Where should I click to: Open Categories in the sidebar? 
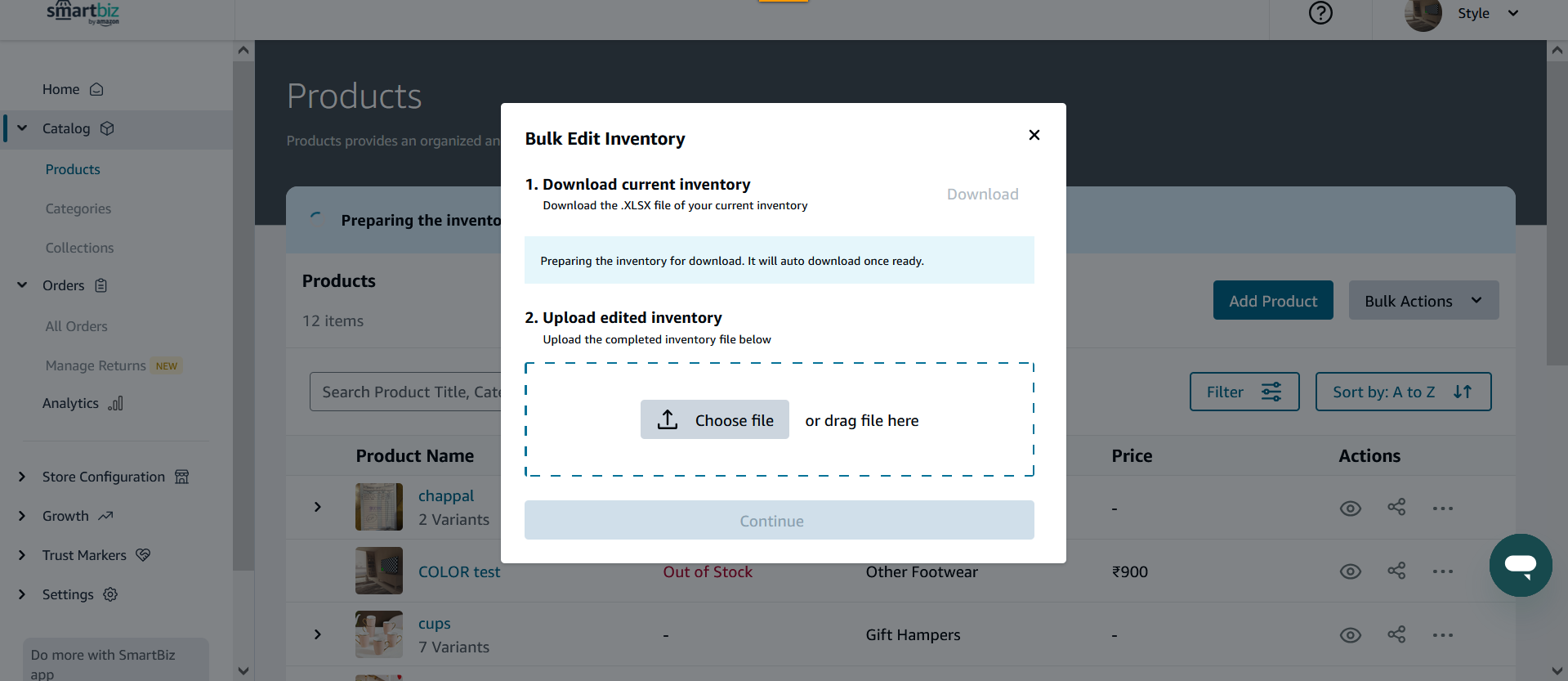(78, 208)
